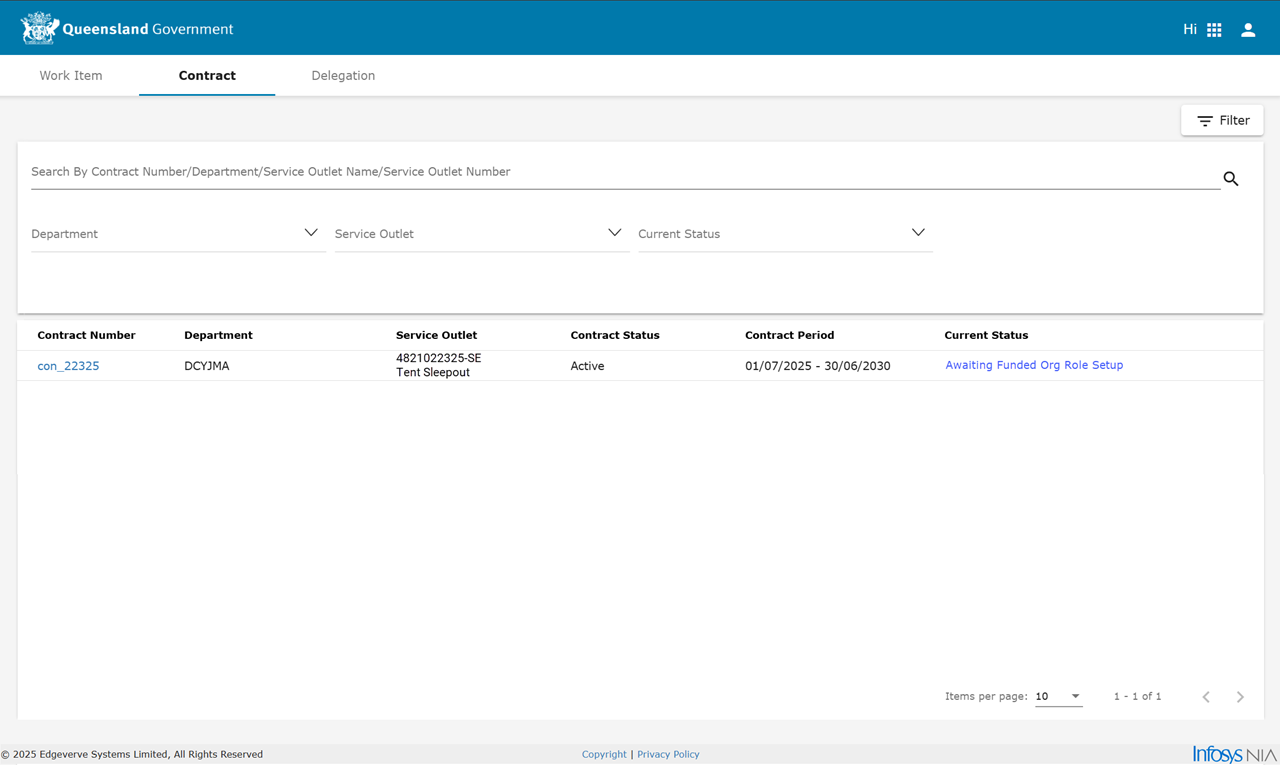Open contract con_22325 link
Image resolution: width=1280 pixels, height=766 pixels.
68,366
